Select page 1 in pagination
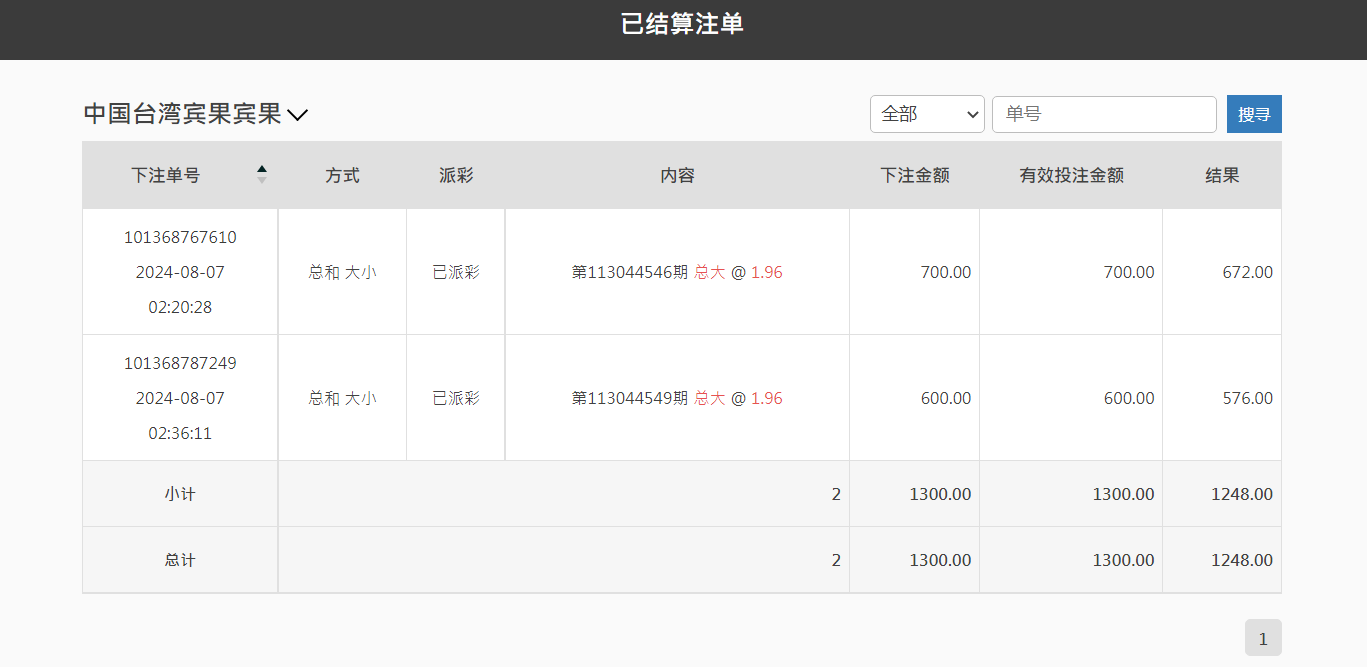This screenshot has height=667, width=1367. [1263, 637]
